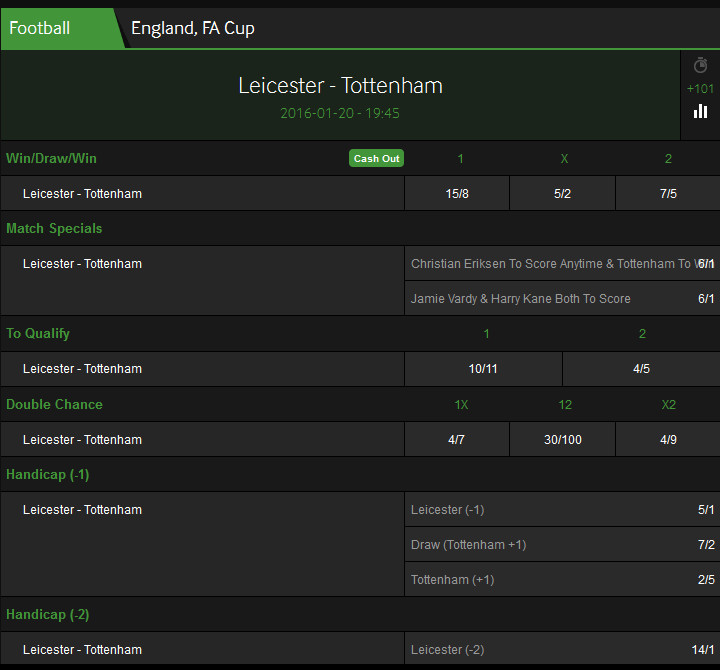720x670 pixels.
Task: Select Tottenham (+1) handicap at 2/5
Action: point(562,580)
